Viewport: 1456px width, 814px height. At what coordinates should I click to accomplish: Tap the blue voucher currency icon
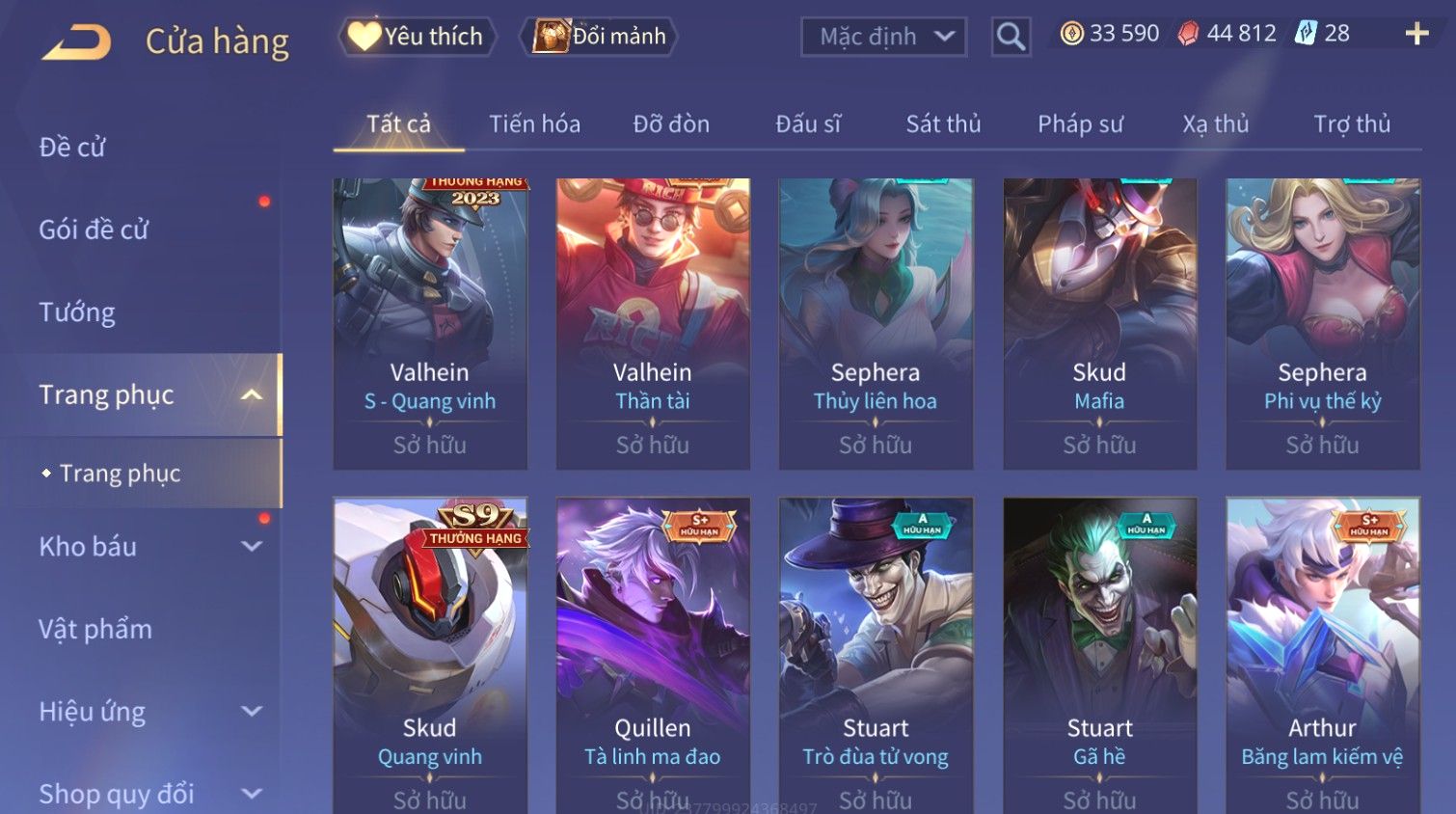tap(1306, 34)
